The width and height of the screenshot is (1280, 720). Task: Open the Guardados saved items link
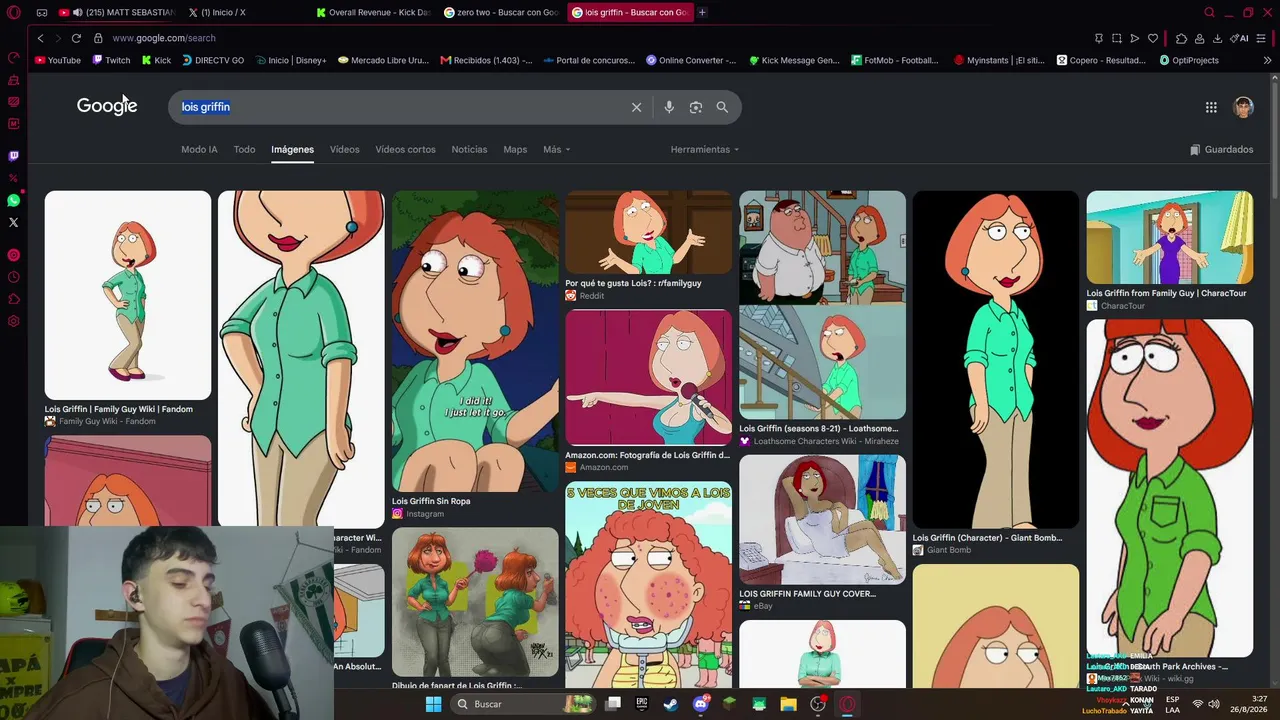click(x=1221, y=150)
